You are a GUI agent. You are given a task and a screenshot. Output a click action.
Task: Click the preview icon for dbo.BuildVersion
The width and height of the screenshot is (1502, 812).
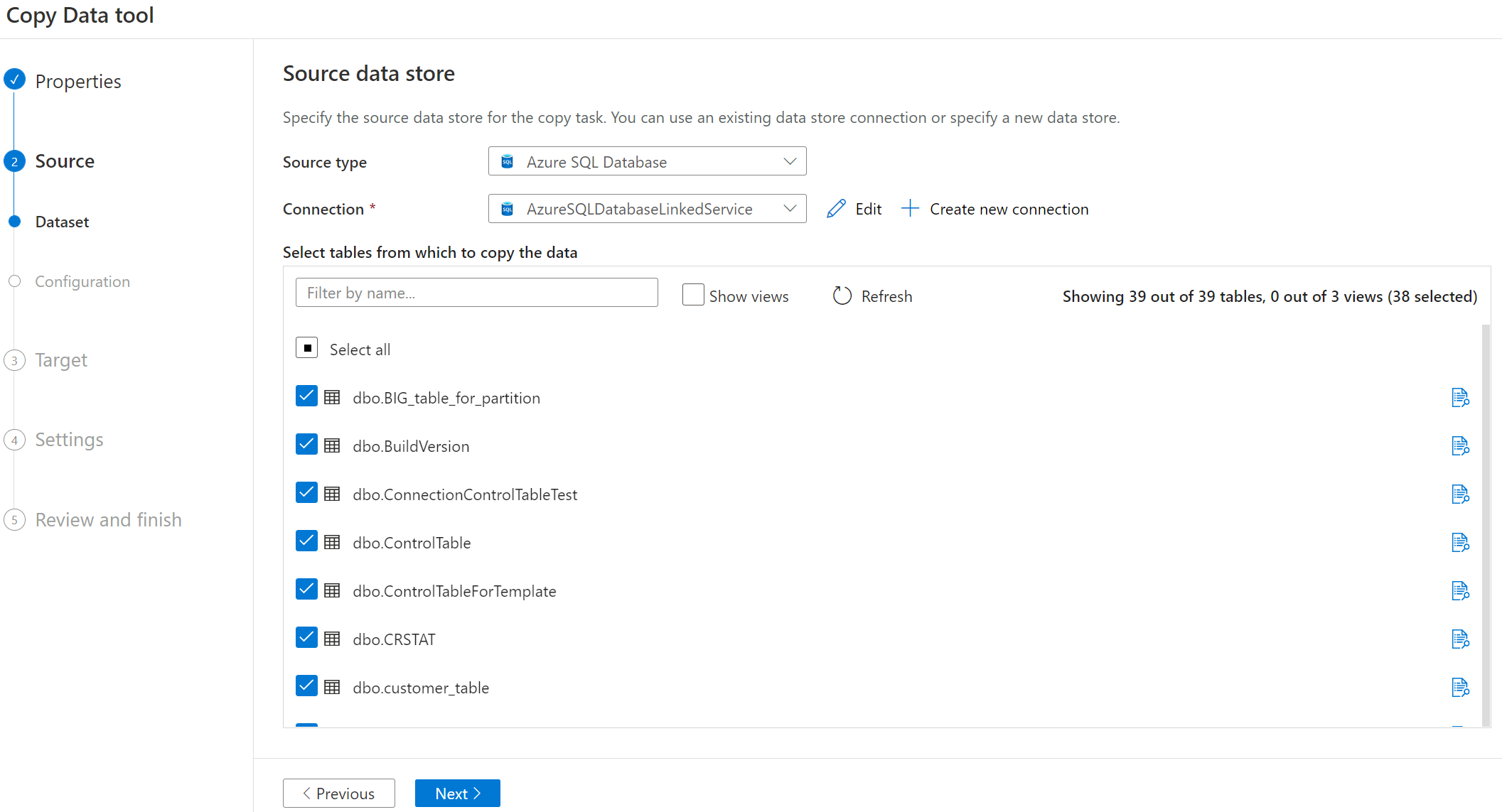click(x=1460, y=445)
